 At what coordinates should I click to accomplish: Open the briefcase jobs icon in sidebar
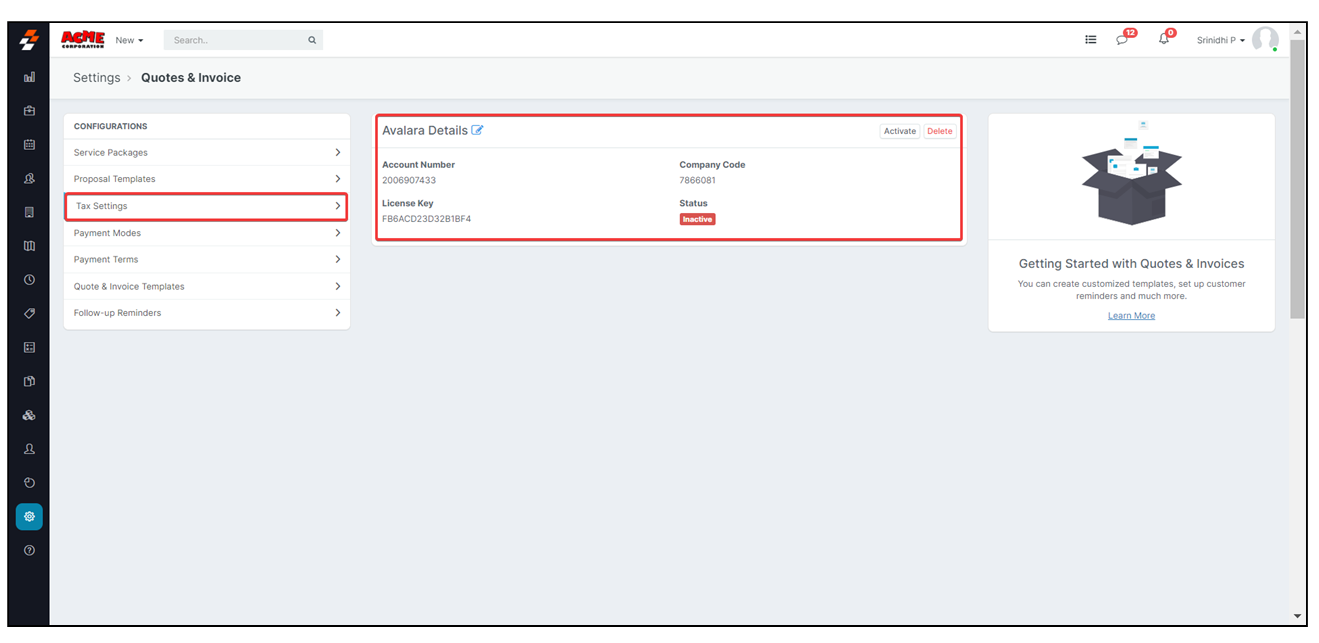click(x=29, y=111)
